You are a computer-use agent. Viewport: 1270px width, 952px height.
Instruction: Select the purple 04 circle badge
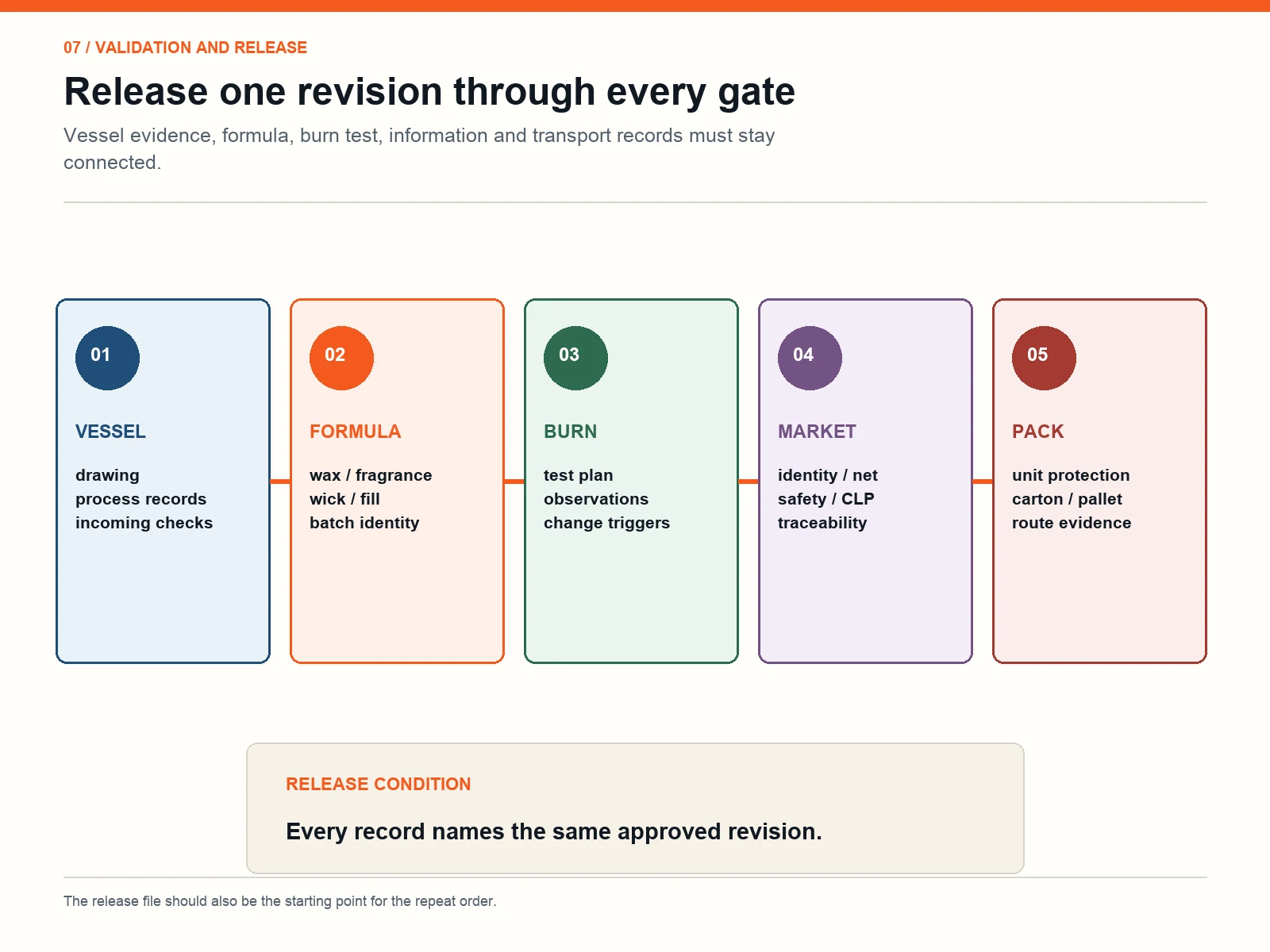pos(810,358)
